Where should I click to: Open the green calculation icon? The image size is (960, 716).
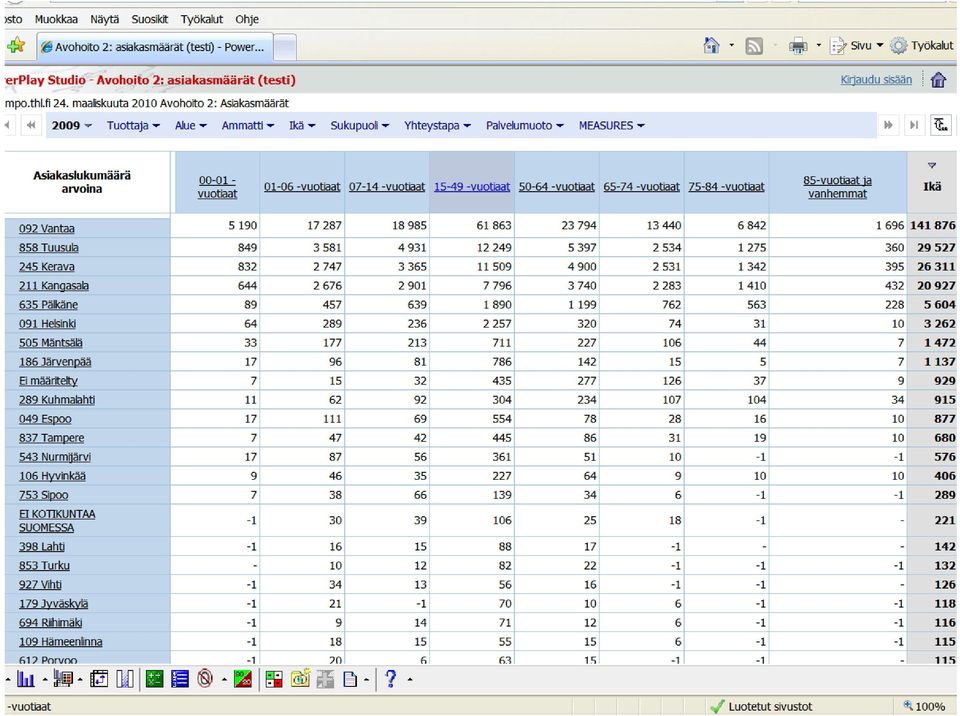(154, 679)
